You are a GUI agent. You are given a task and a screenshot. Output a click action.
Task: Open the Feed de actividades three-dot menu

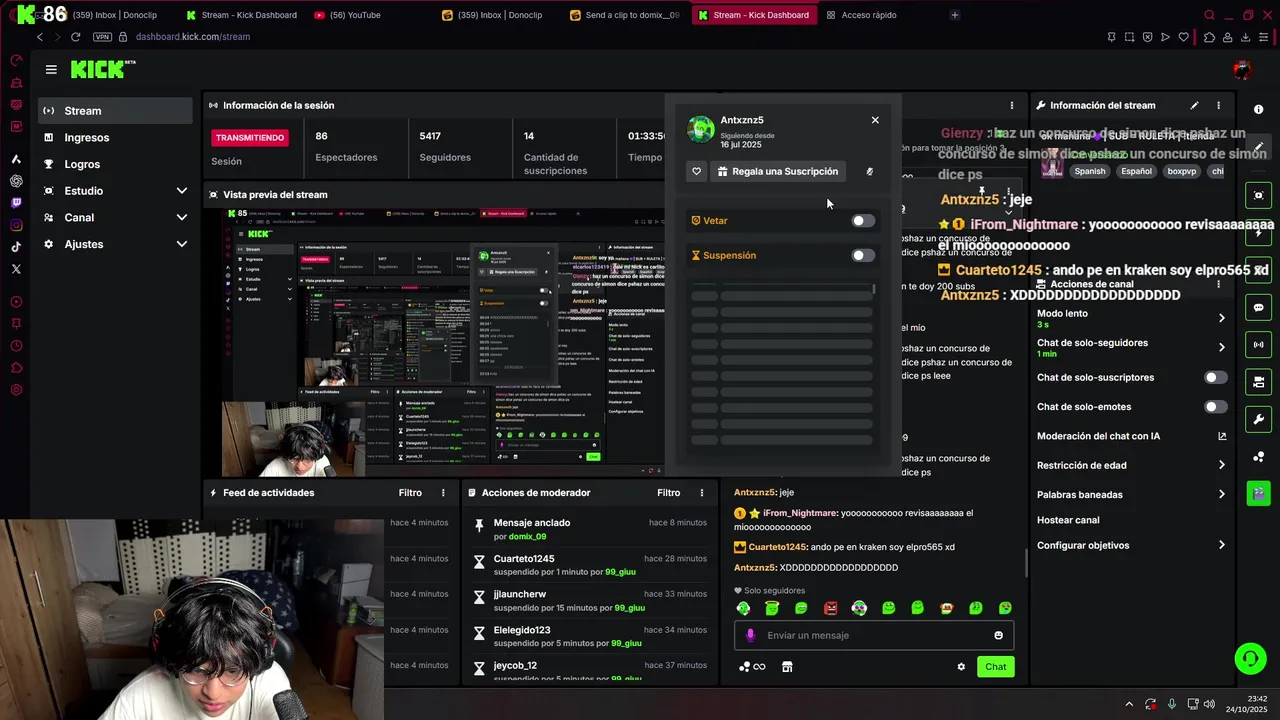tap(443, 493)
